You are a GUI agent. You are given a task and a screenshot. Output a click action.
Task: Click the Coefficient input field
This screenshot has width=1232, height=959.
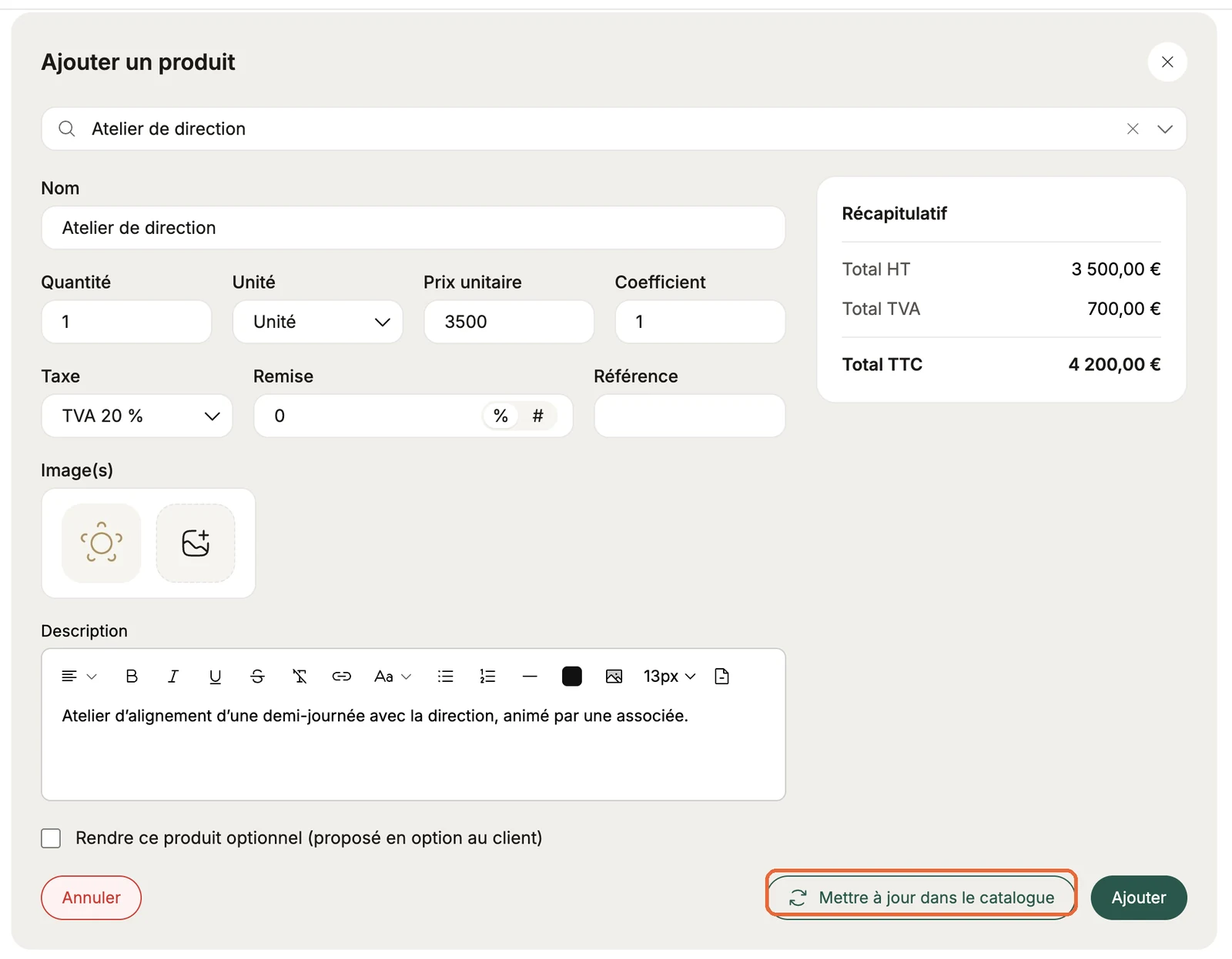pyautogui.click(x=700, y=322)
